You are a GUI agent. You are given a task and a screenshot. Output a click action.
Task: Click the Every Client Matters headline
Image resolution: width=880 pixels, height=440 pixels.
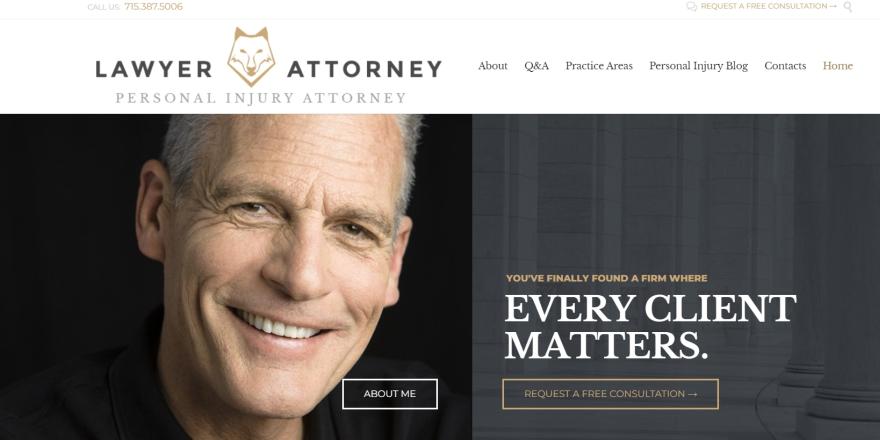pyautogui.click(x=650, y=326)
